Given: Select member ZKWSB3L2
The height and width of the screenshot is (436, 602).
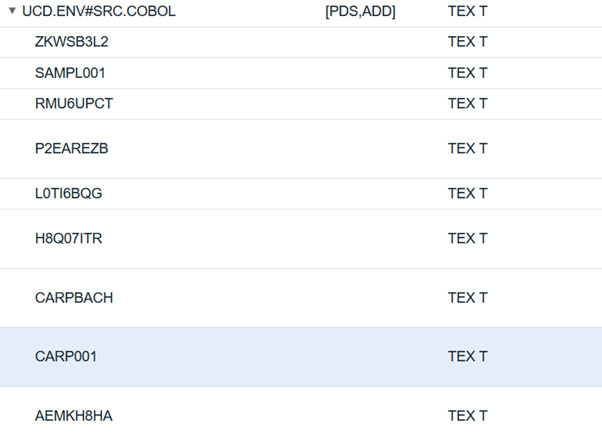Looking at the screenshot, I should coord(71,43).
